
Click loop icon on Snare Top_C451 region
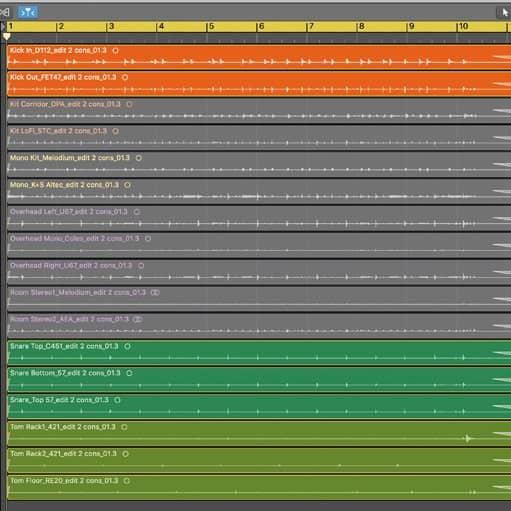point(127,346)
